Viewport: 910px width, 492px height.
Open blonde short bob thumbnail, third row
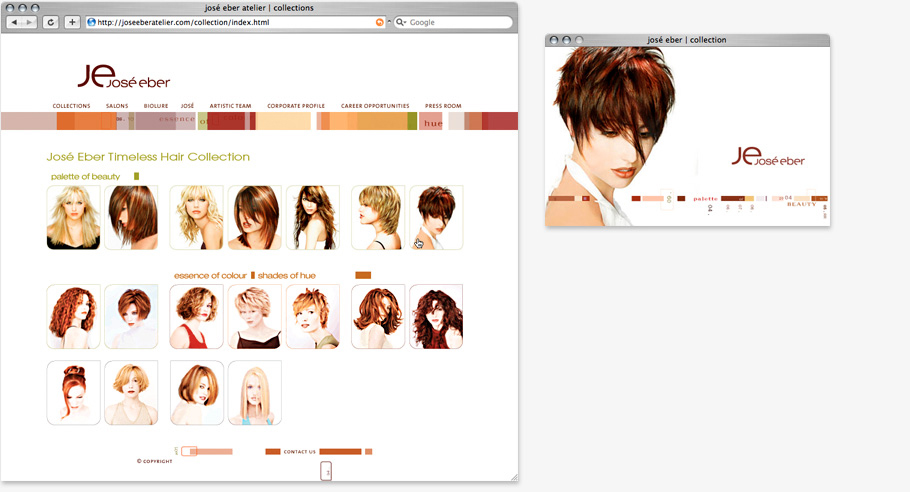pyautogui.click(x=131, y=393)
